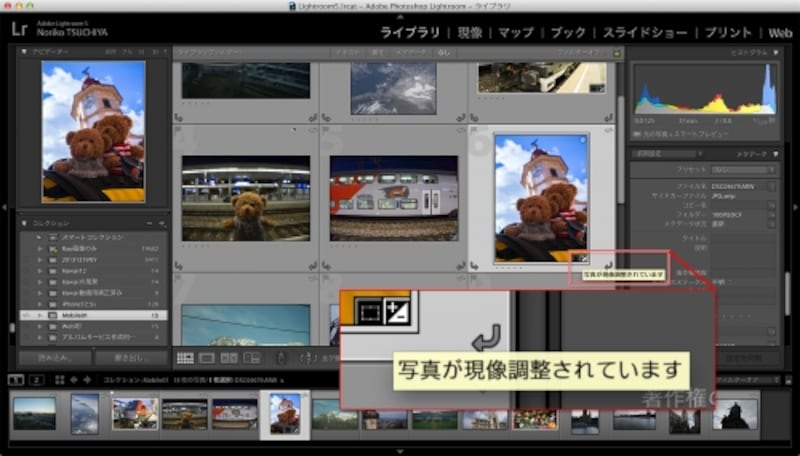800x456 pixels.
Task: Hide the left panel group arrow
Action: tap(4, 207)
